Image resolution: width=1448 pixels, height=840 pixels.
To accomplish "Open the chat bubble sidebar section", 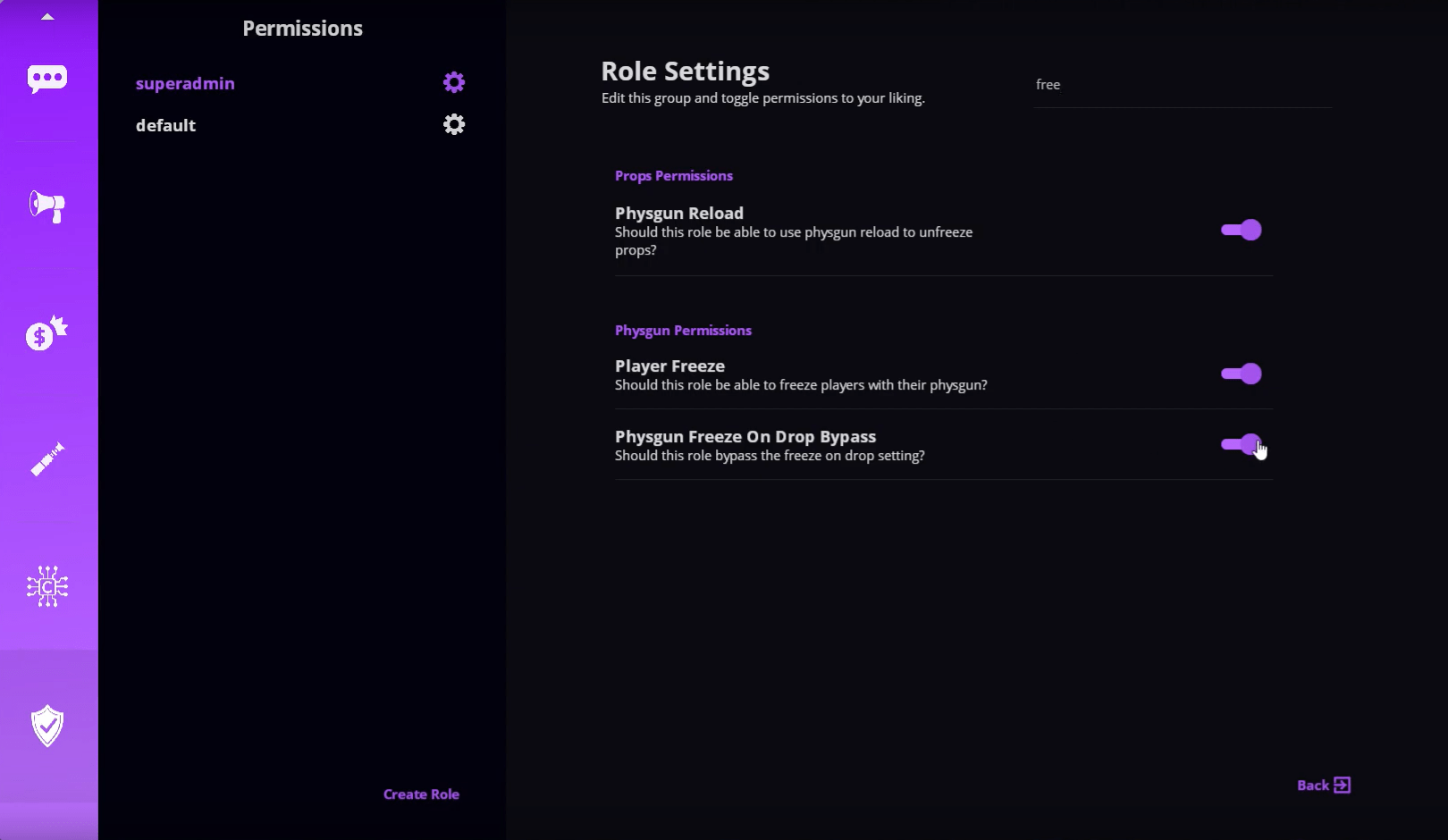I will point(47,79).
